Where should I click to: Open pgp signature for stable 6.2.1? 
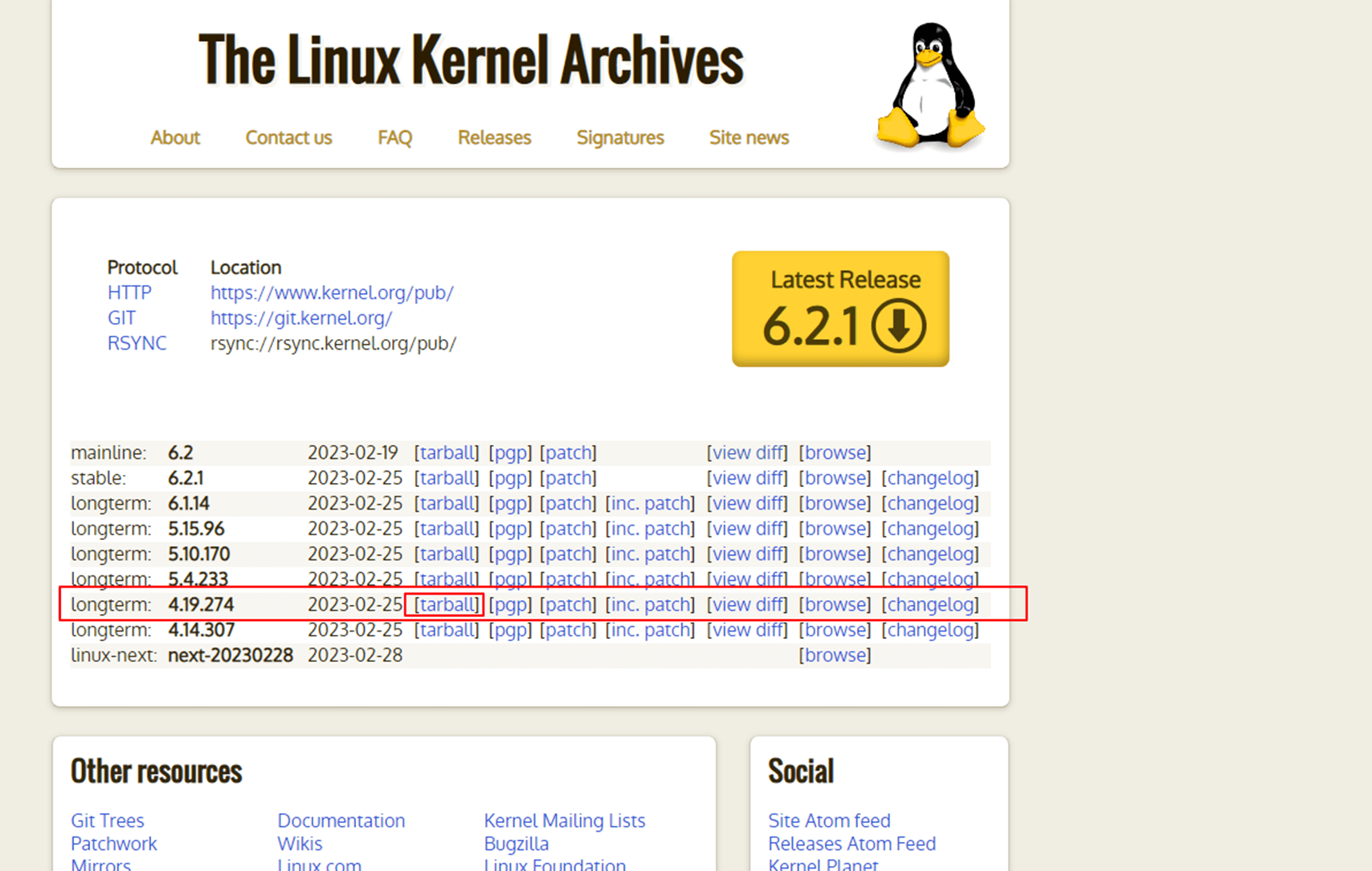click(510, 478)
